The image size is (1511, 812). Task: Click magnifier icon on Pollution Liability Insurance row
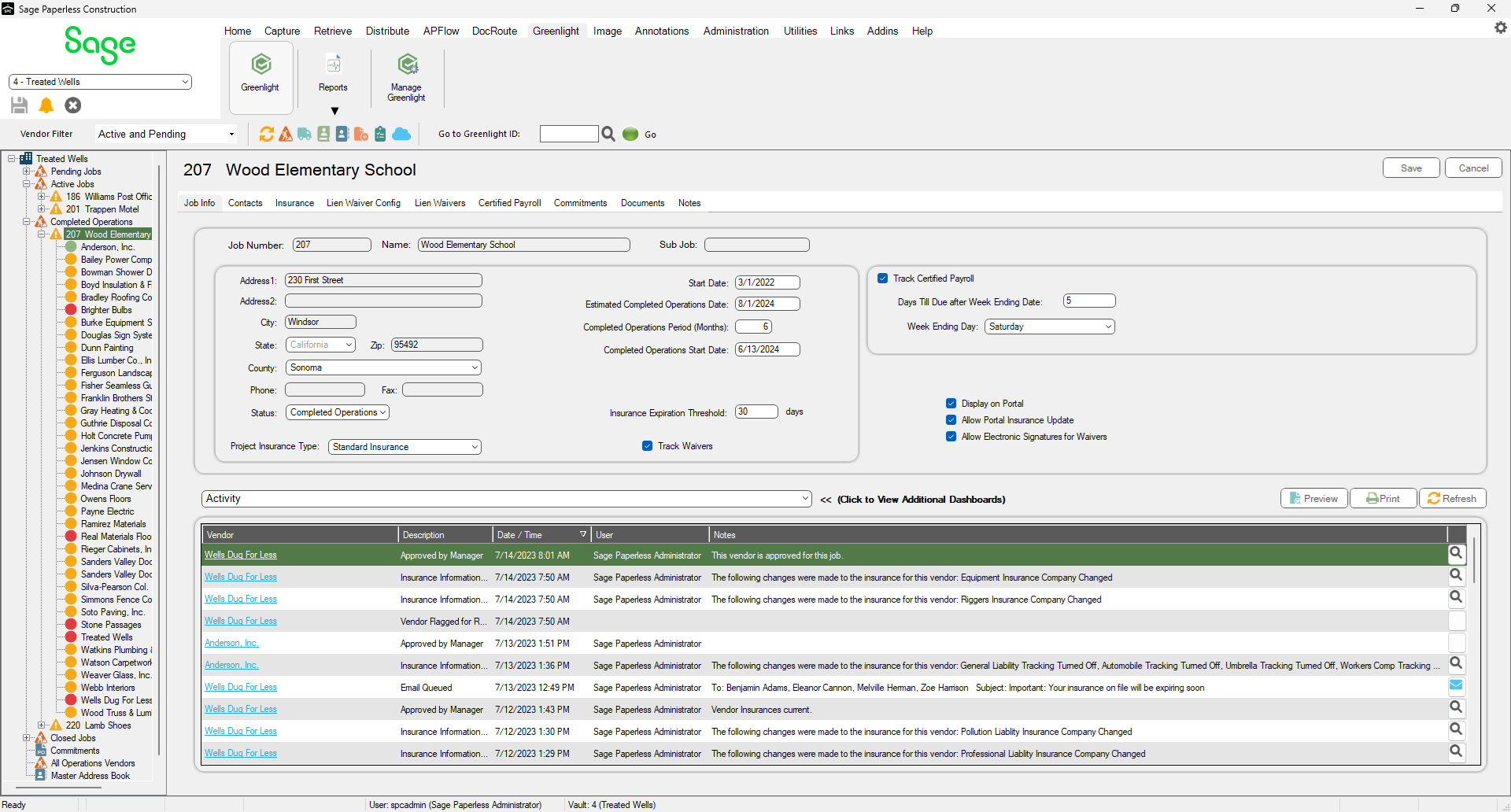[x=1457, y=729]
